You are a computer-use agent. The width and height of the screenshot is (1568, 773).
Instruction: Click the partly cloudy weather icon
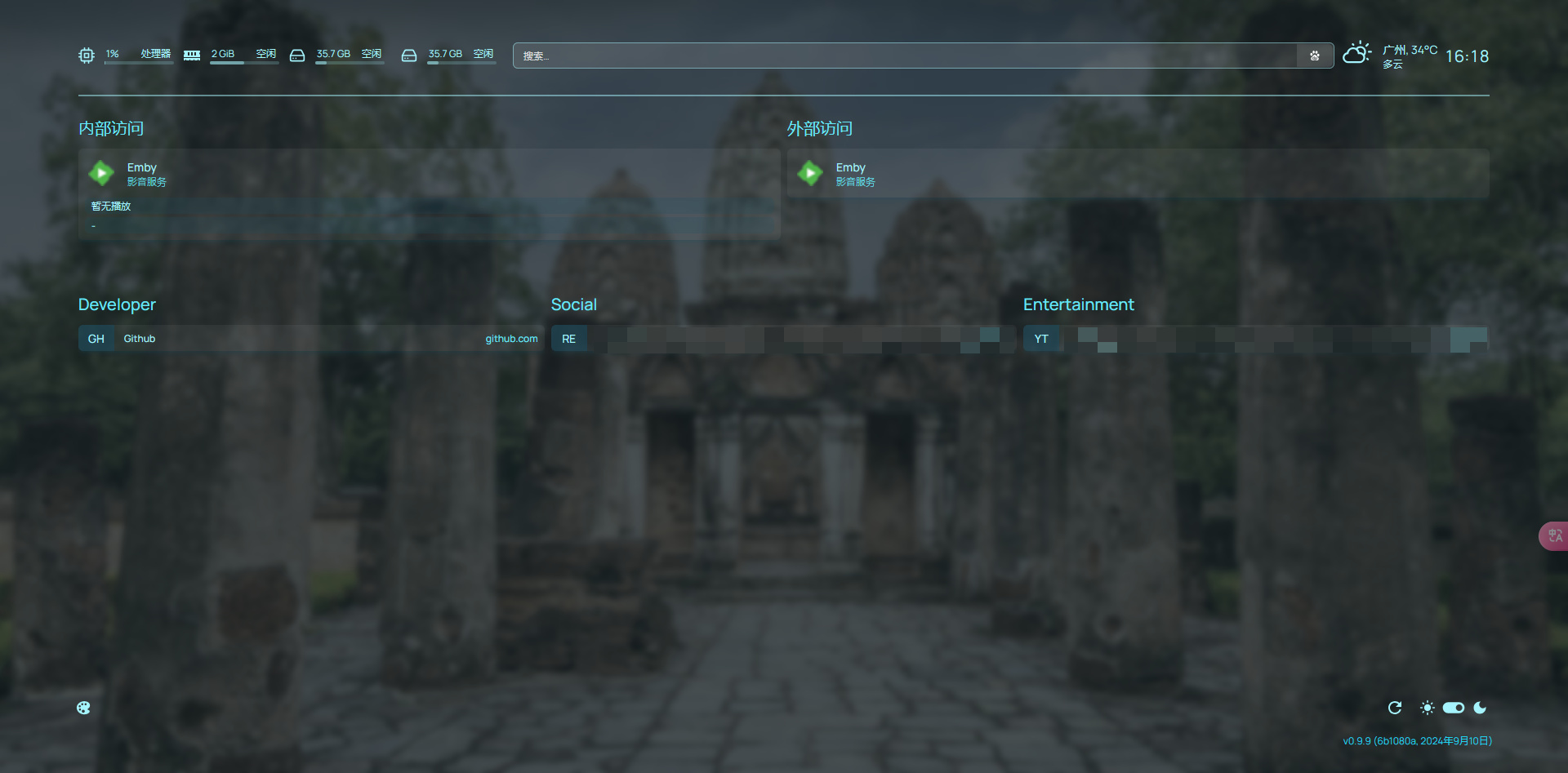click(1356, 54)
